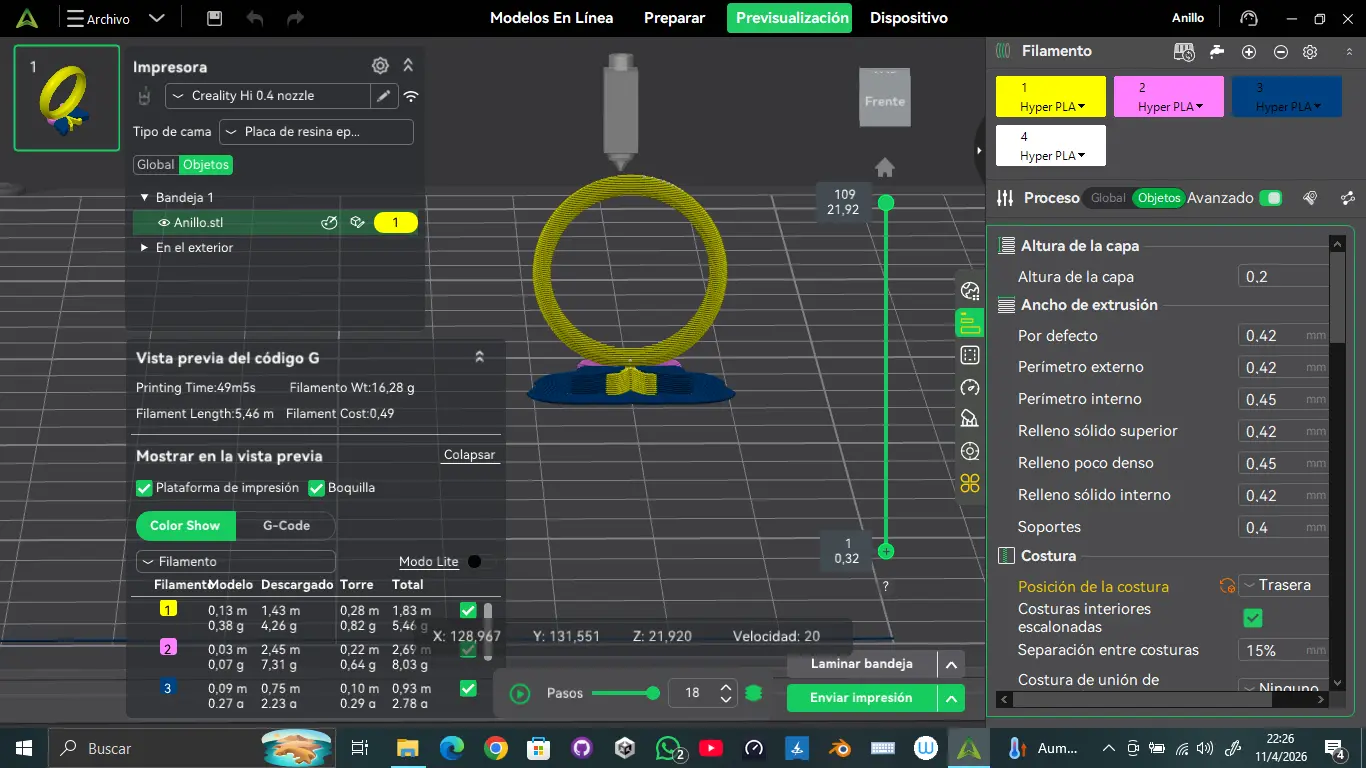Undo the last action with the arrow
Image resolution: width=1366 pixels, height=768 pixels.
(255, 18)
